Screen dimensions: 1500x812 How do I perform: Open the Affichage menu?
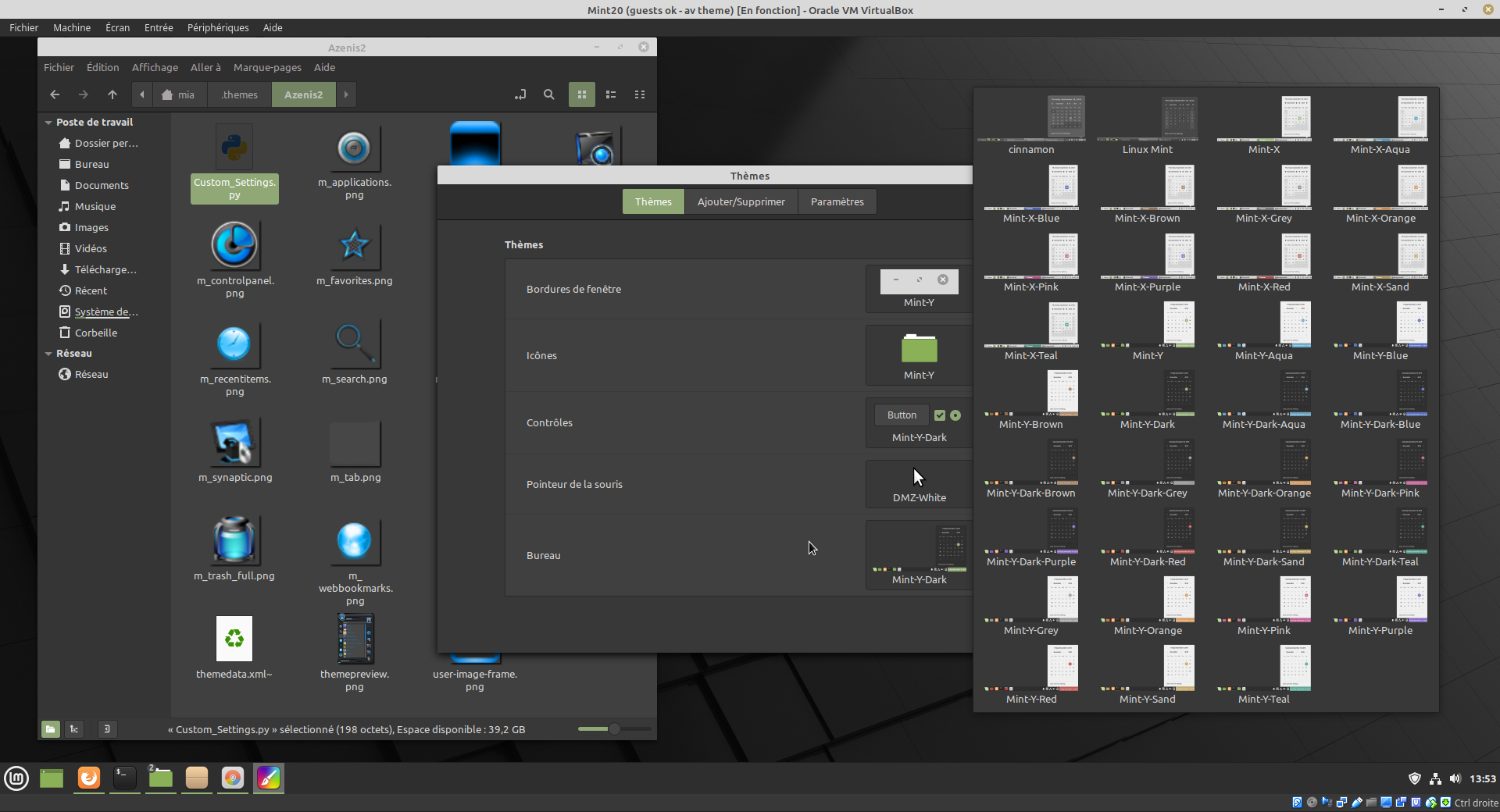click(155, 68)
